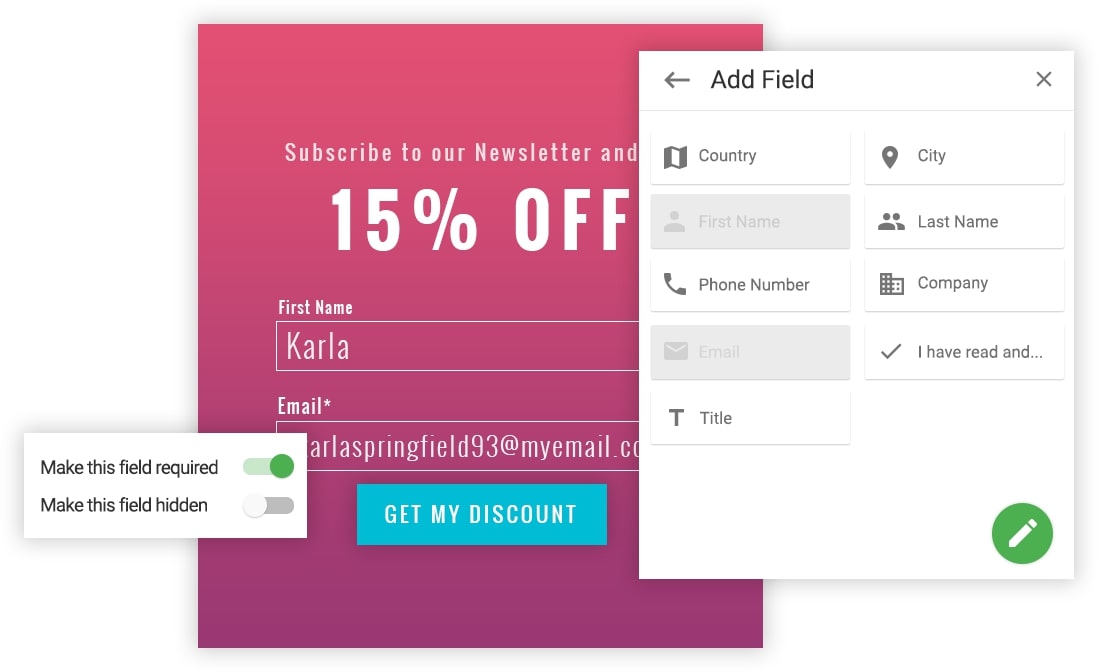Image resolution: width=1098 pixels, height=672 pixels.
Task: Click the First Name input containing Karla
Action: [x=457, y=346]
